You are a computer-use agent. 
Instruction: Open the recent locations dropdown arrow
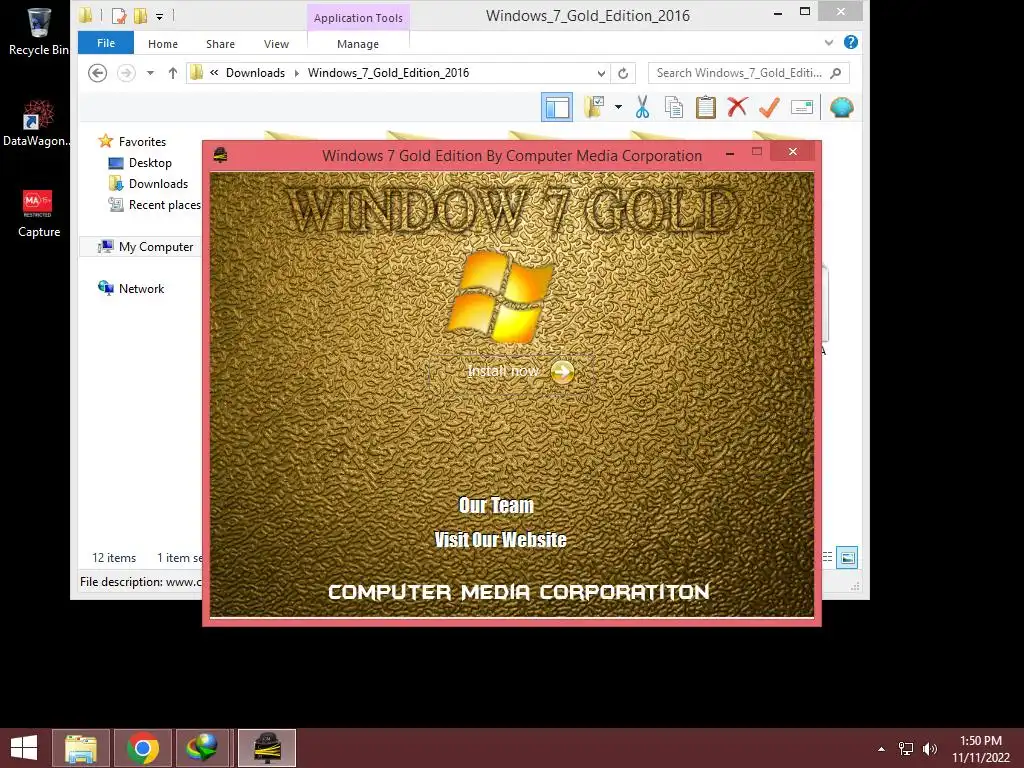[150, 73]
